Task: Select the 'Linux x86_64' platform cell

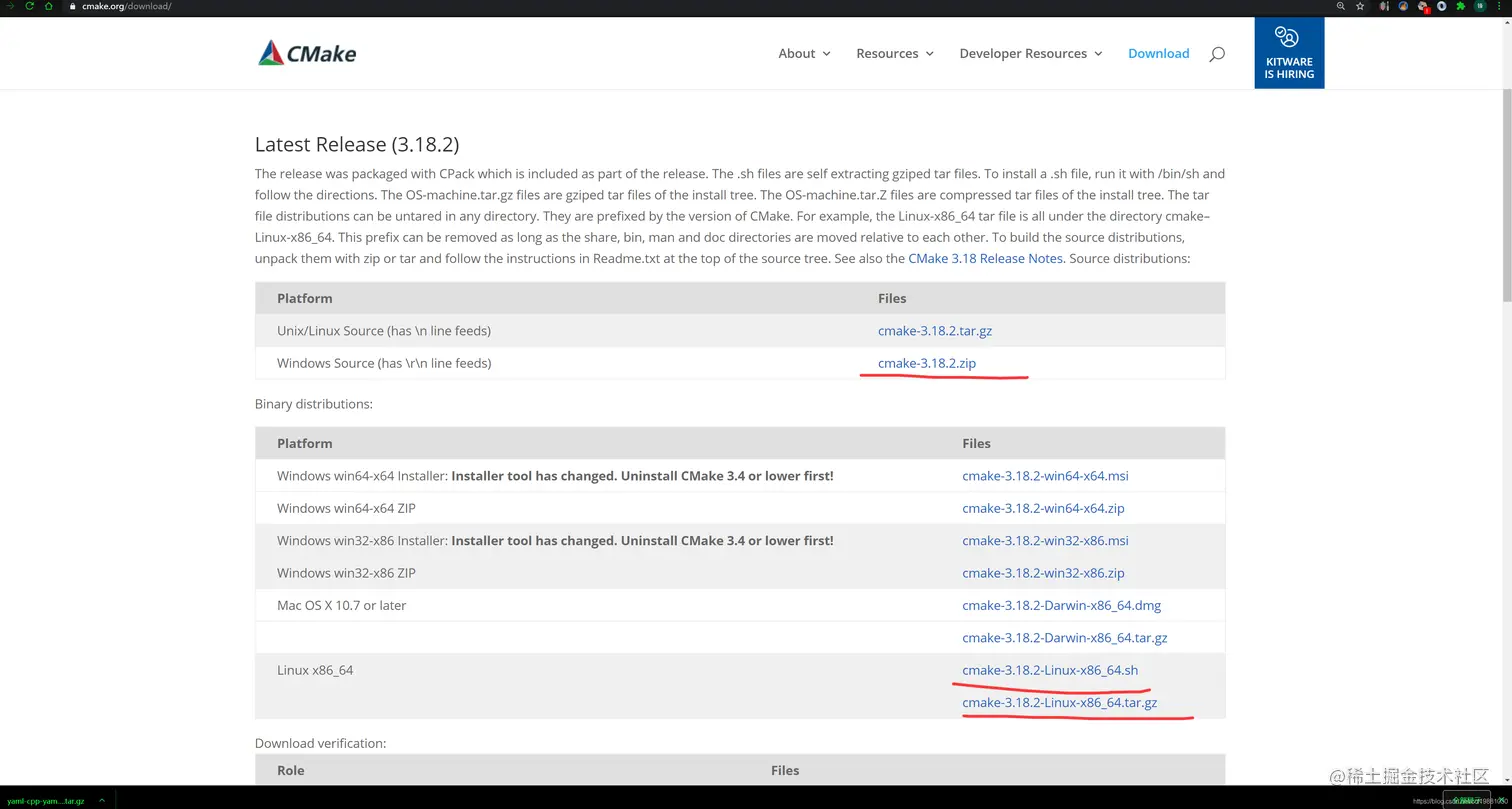Action: pos(315,670)
